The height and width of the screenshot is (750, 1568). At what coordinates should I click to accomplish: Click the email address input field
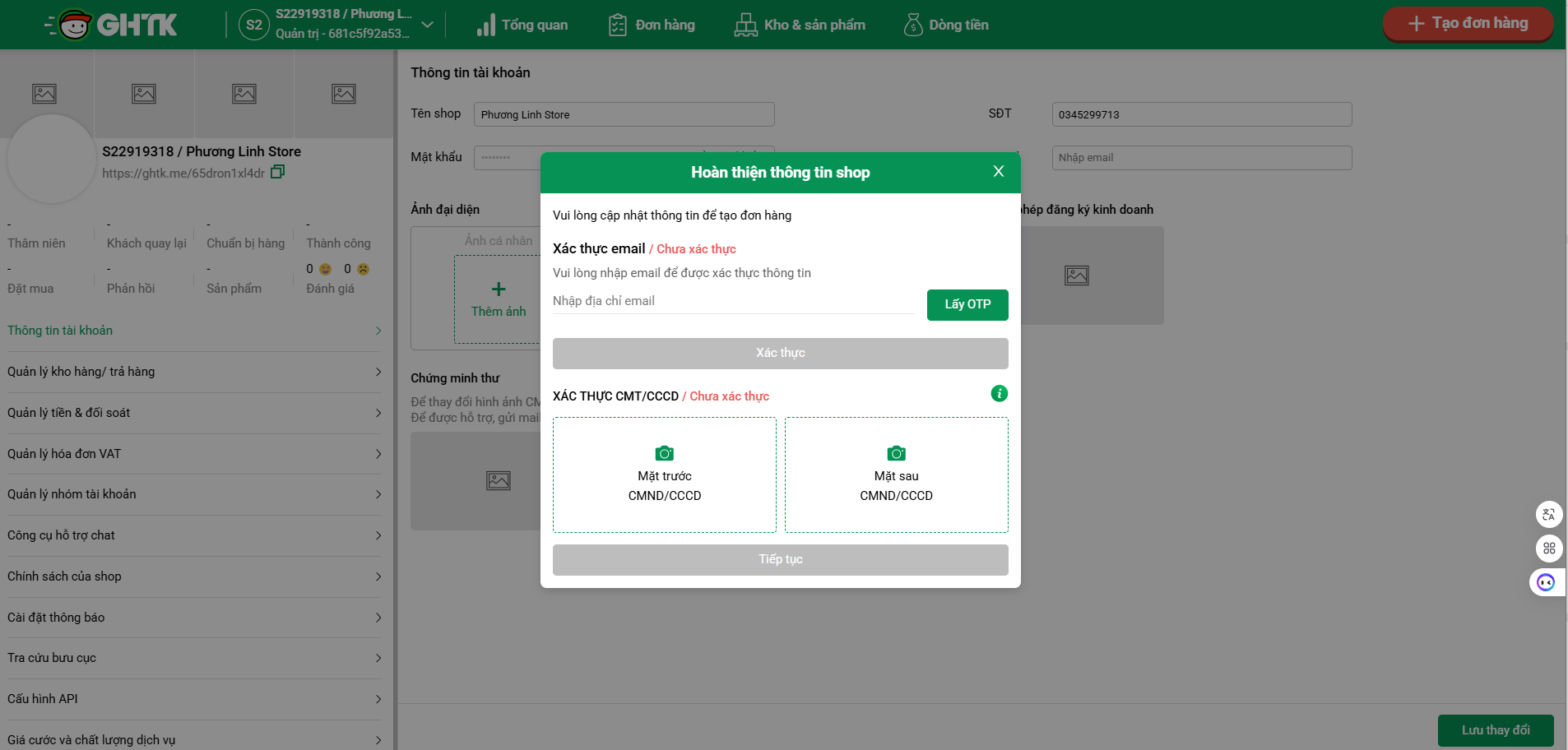coord(732,301)
